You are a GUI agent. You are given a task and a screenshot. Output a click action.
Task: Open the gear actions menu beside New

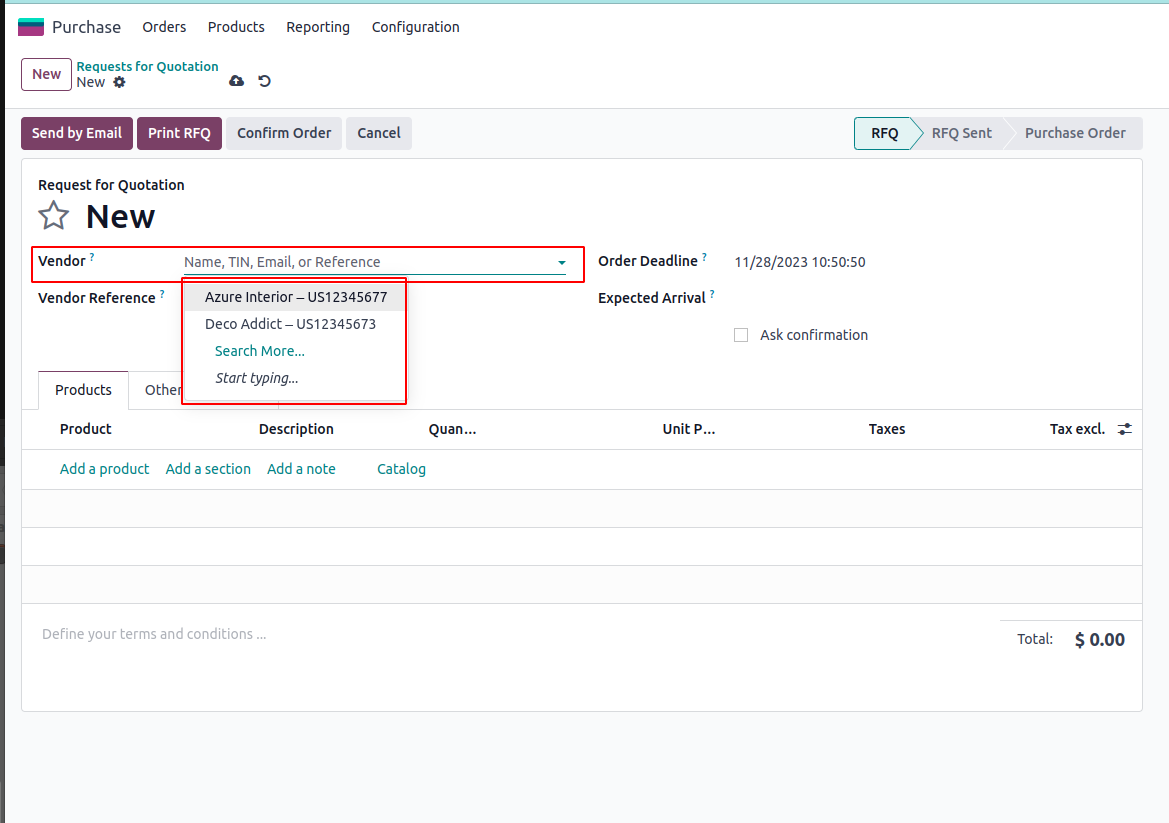tap(119, 82)
